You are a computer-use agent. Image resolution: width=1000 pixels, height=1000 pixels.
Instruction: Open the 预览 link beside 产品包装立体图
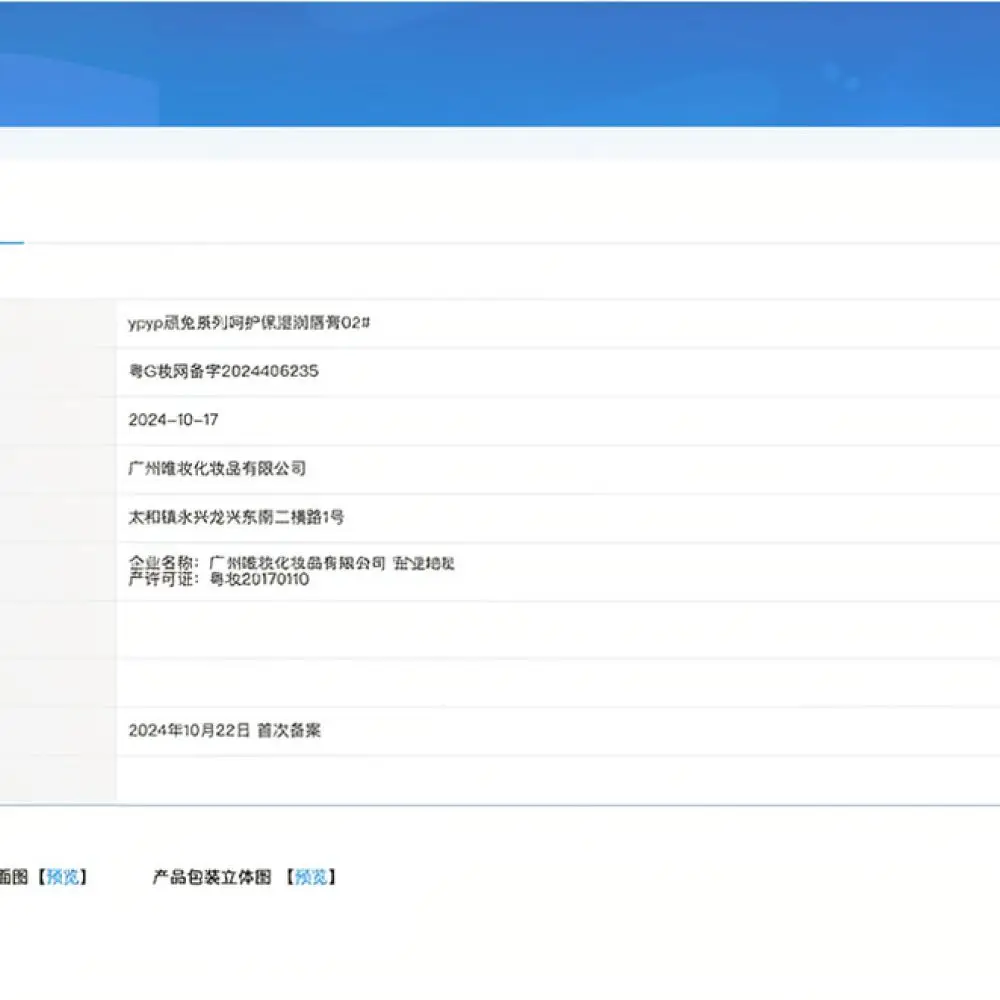pyautogui.click(x=311, y=878)
